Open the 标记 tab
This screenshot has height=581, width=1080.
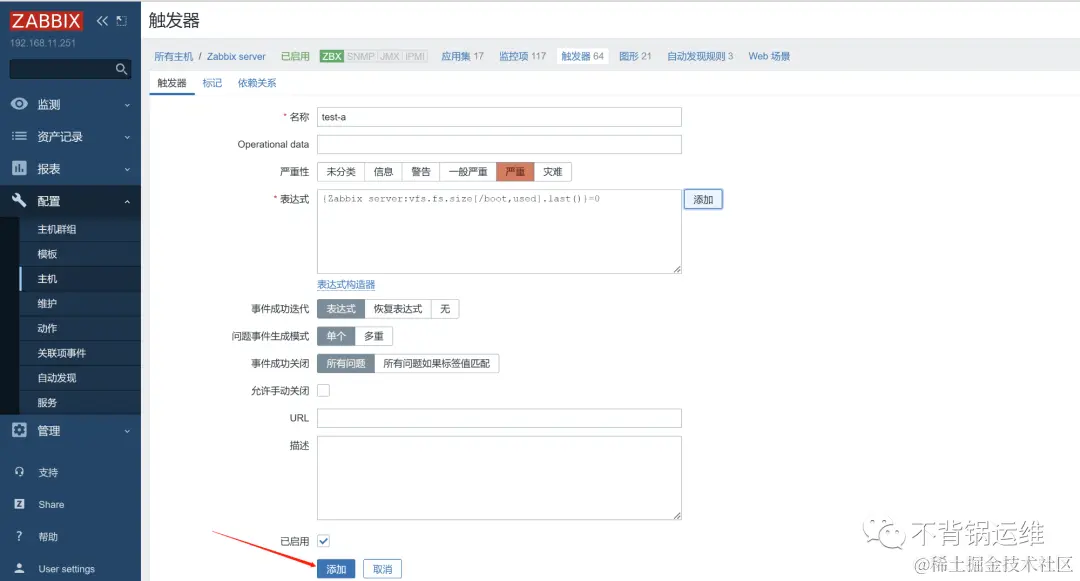tap(211, 83)
